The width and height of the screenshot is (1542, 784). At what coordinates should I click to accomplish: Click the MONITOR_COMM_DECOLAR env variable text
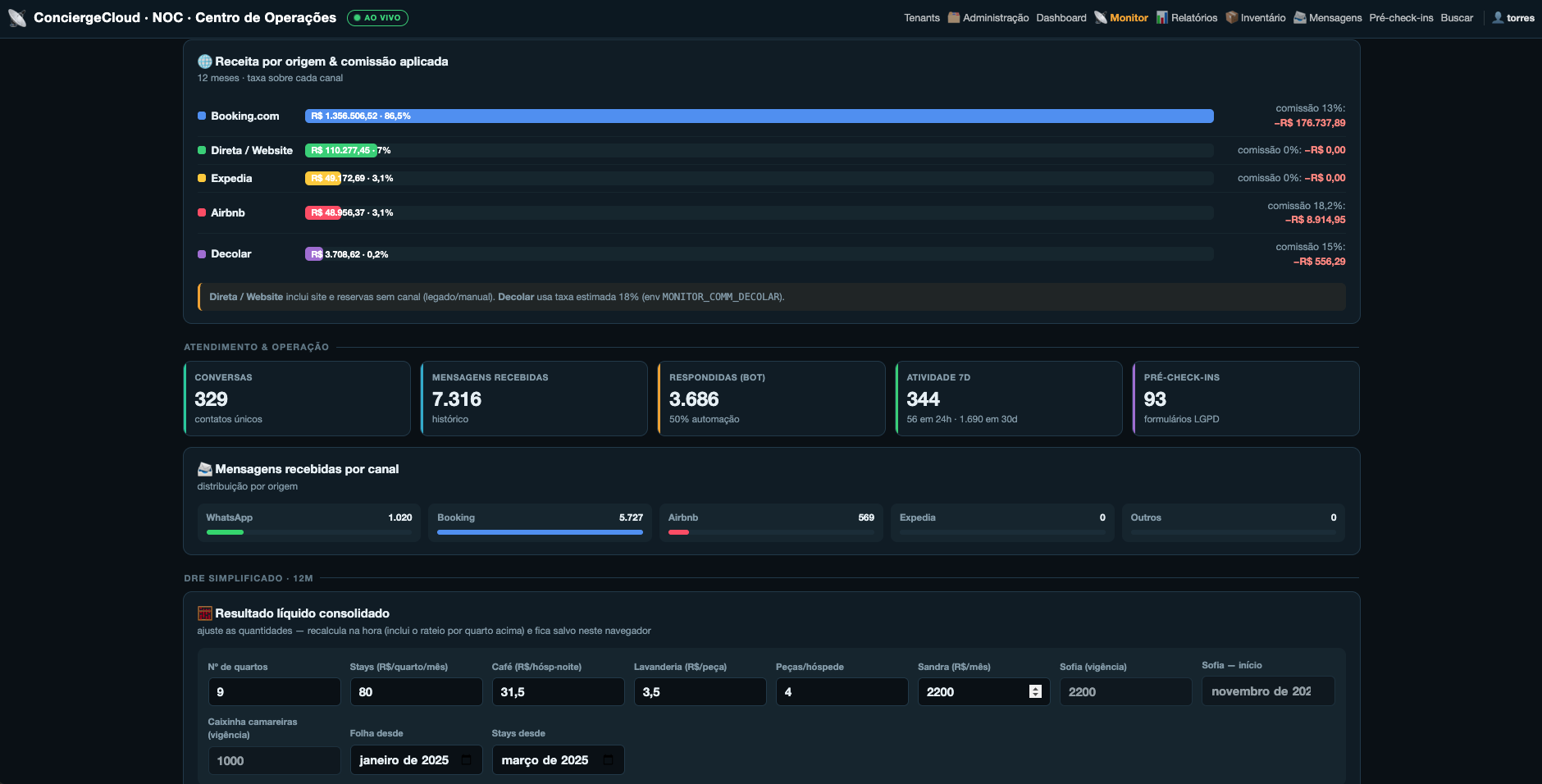point(722,297)
